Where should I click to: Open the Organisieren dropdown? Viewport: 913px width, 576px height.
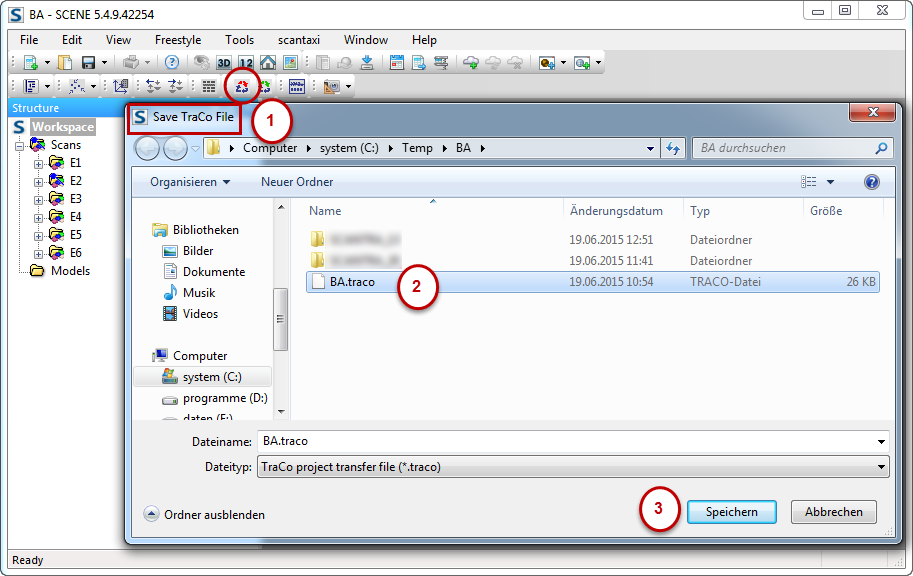tap(190, 182)
